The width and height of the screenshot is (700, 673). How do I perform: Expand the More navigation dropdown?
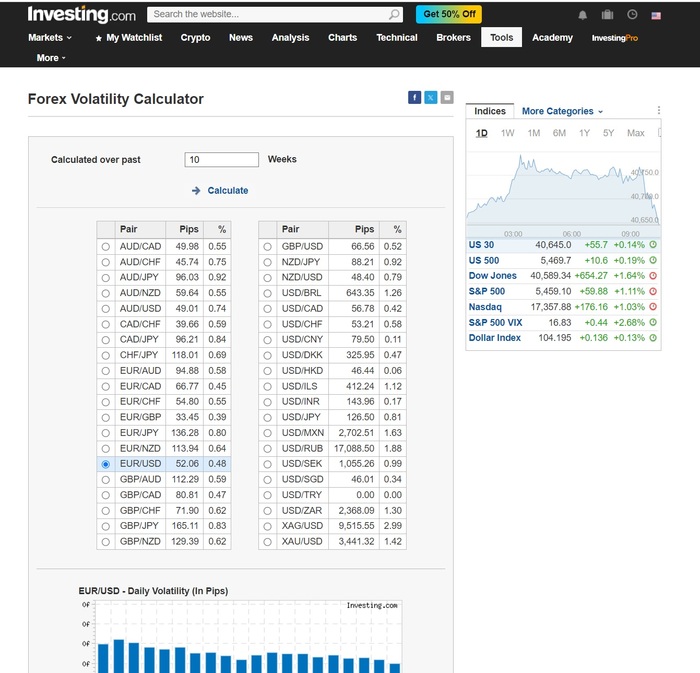(x=51, y=58)
